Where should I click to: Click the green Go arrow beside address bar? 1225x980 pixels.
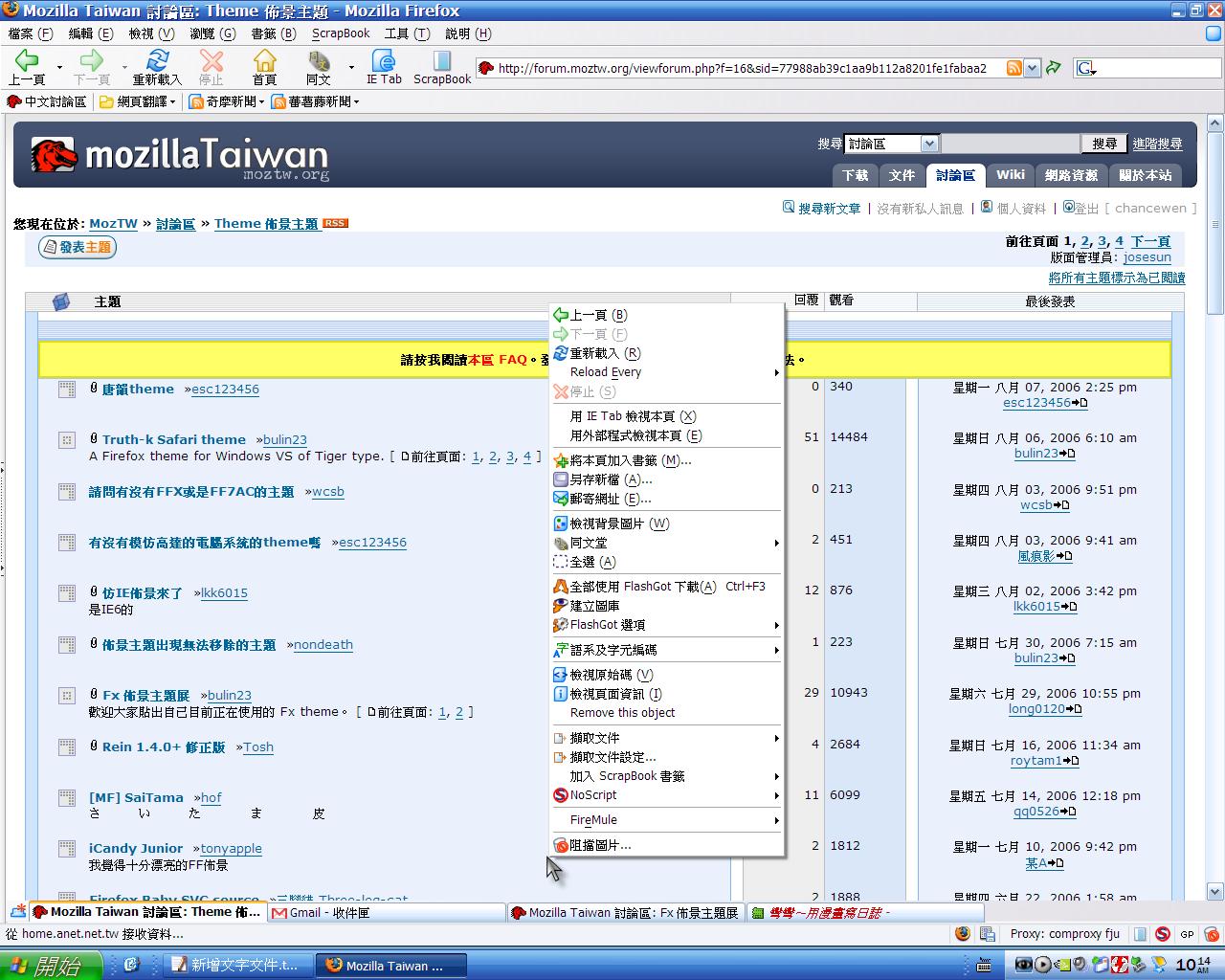1054,68
